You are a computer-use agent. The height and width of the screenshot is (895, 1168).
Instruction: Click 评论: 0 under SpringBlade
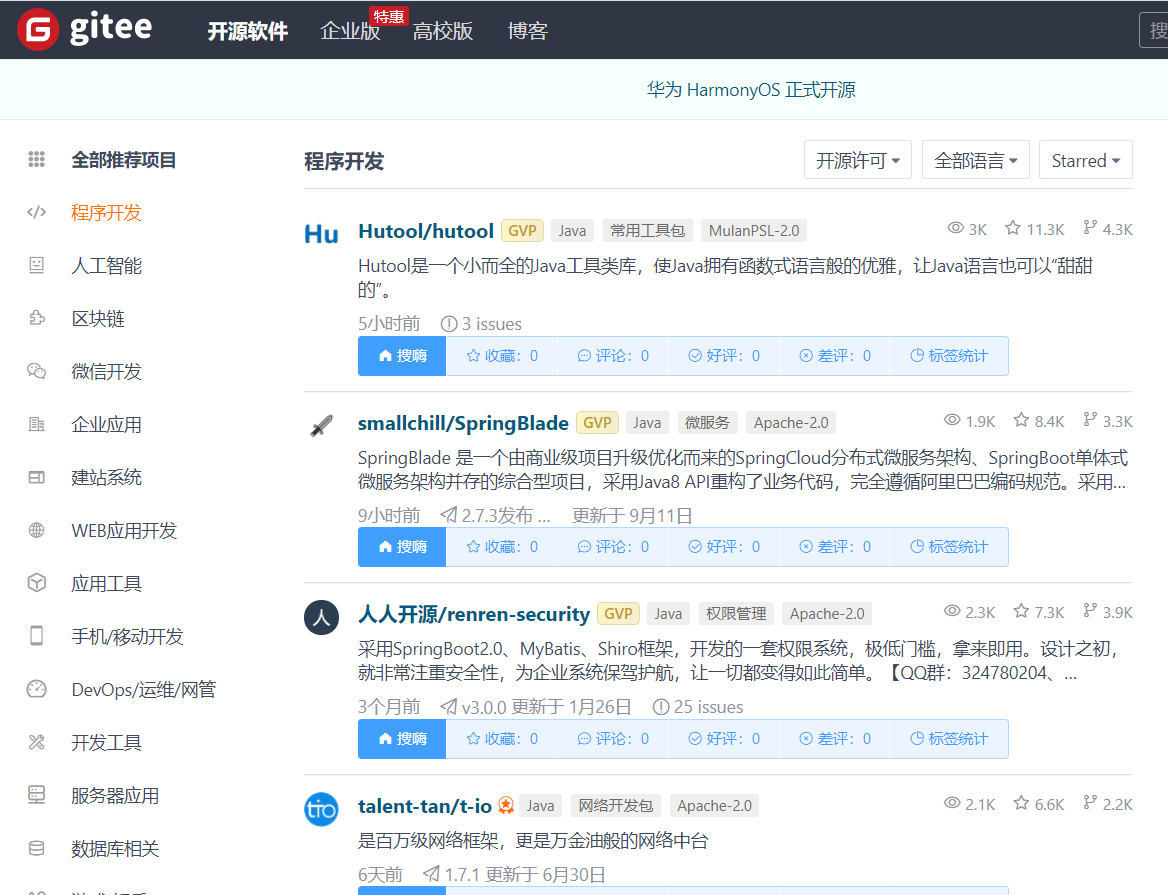click(x=613, y=547)
